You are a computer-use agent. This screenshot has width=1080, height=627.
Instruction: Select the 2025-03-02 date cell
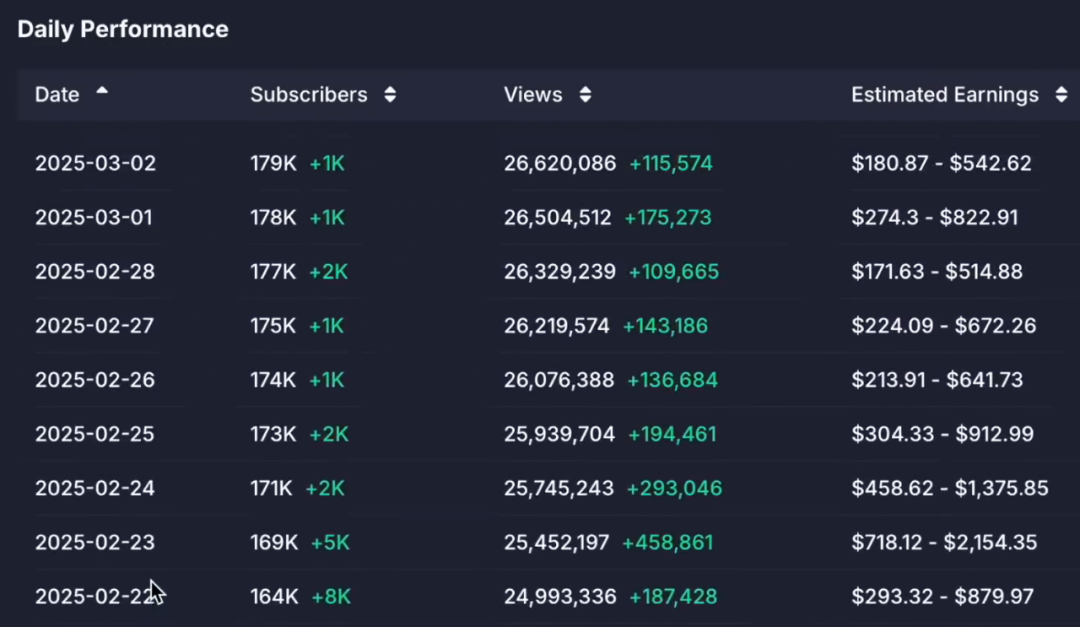(95, 163)
